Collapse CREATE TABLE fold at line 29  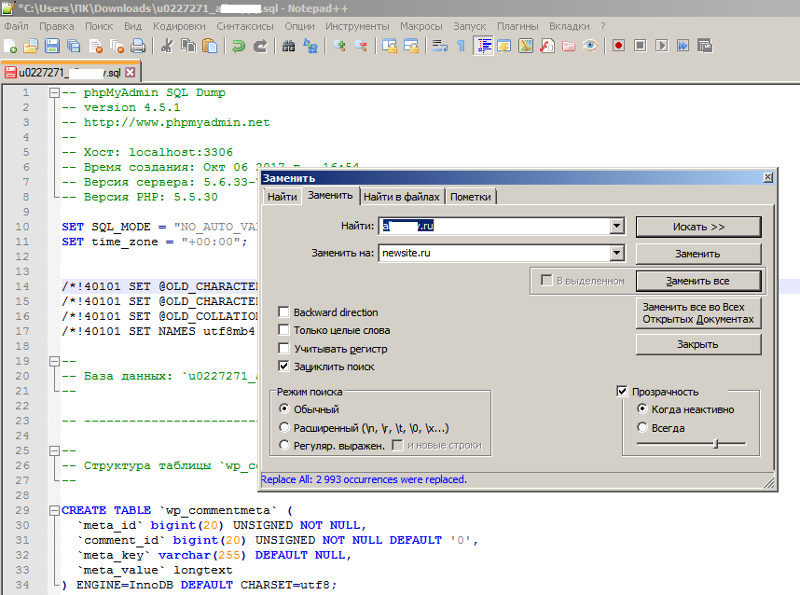tap(55, 510)
